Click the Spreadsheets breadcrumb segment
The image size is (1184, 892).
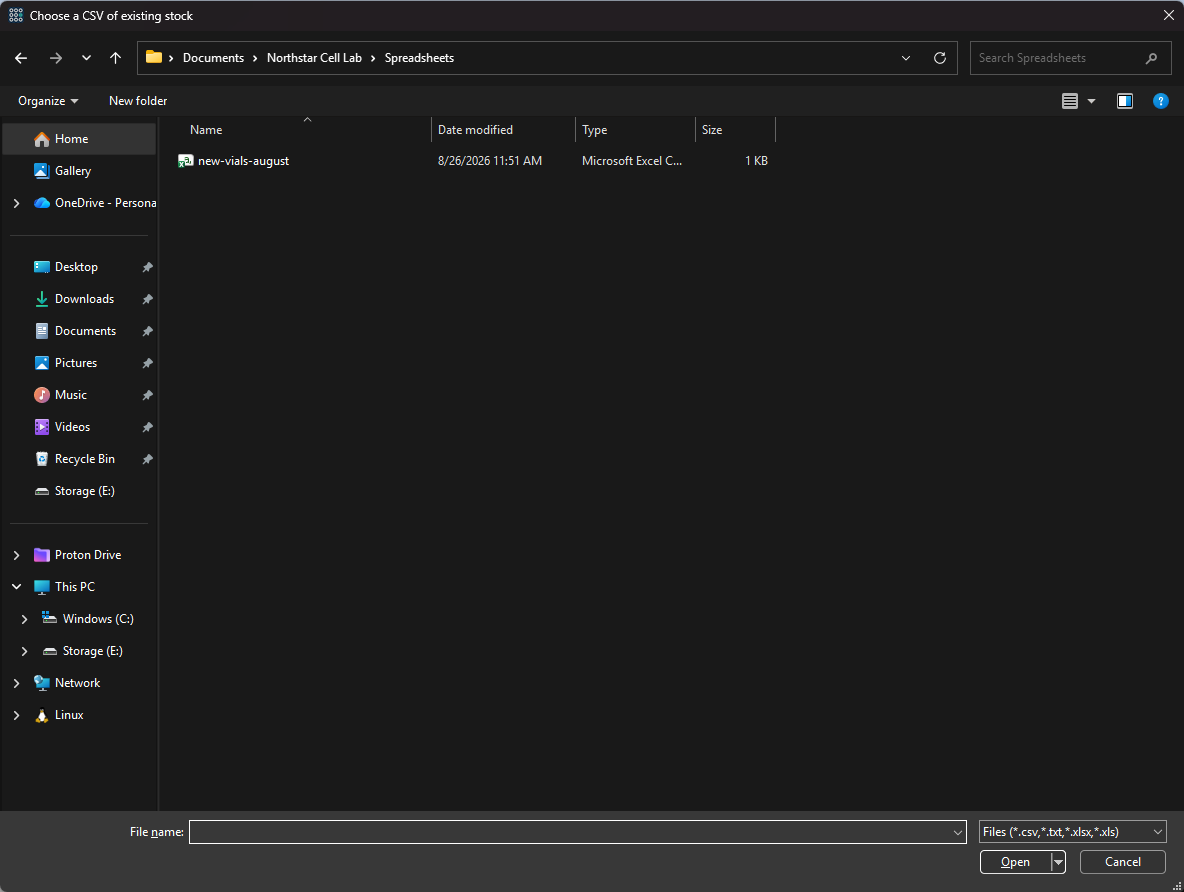(419, 58)
